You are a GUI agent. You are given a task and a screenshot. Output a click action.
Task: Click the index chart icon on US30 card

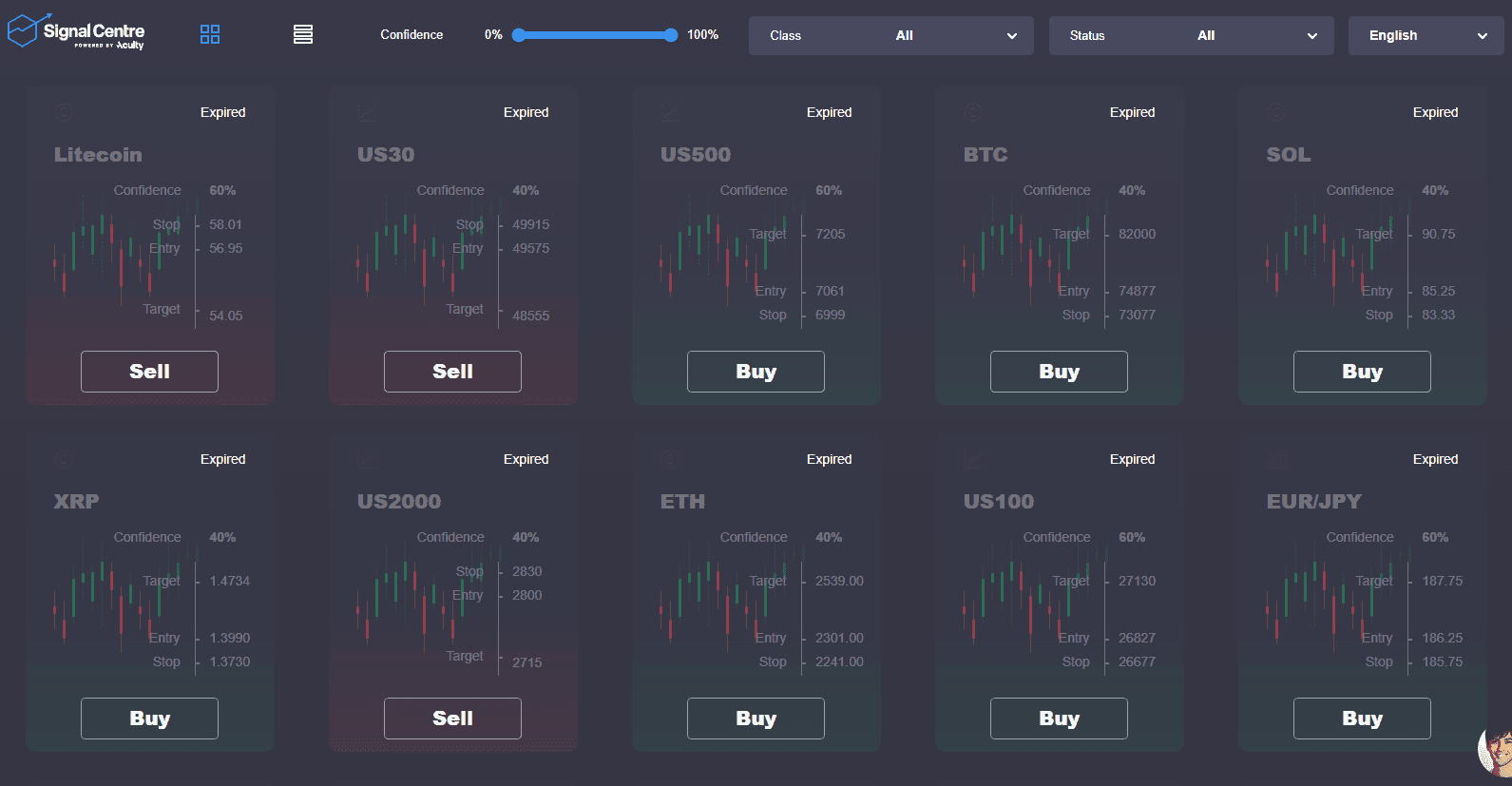tap(367, 112)
